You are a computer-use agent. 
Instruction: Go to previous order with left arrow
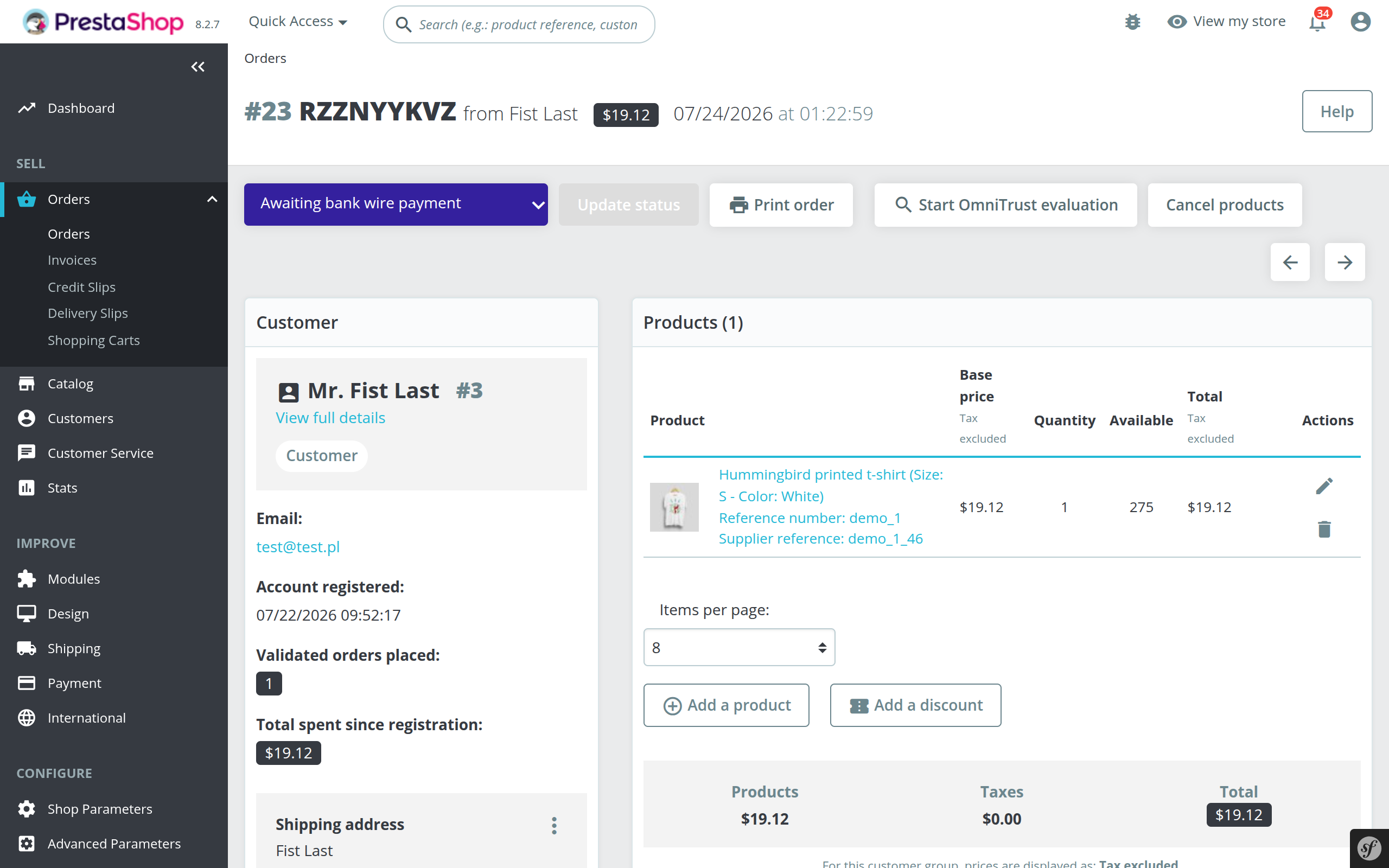tap(1290, 263)
